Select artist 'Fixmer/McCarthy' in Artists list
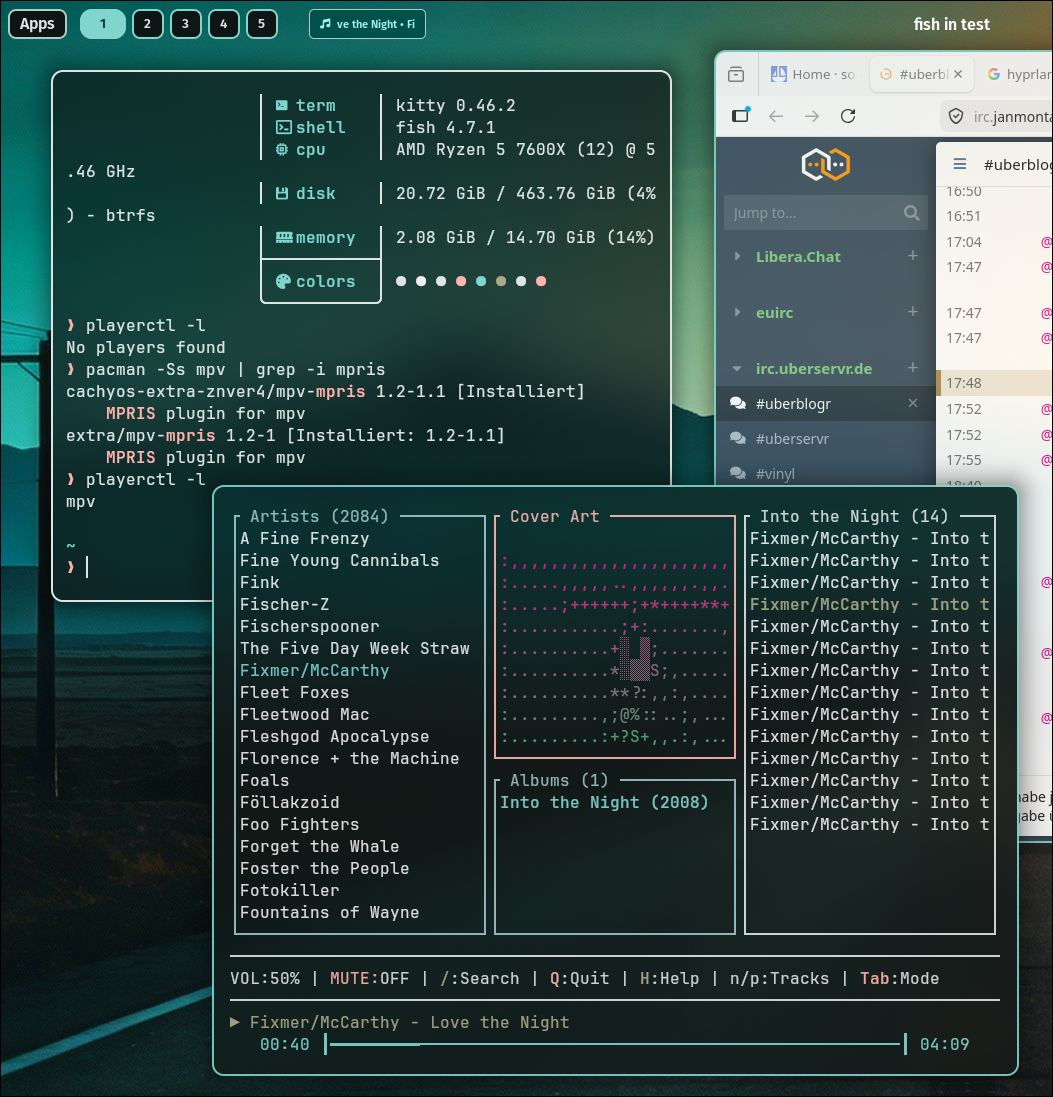This screenshot has width=1053, height=1097. (x=314, y=670)
